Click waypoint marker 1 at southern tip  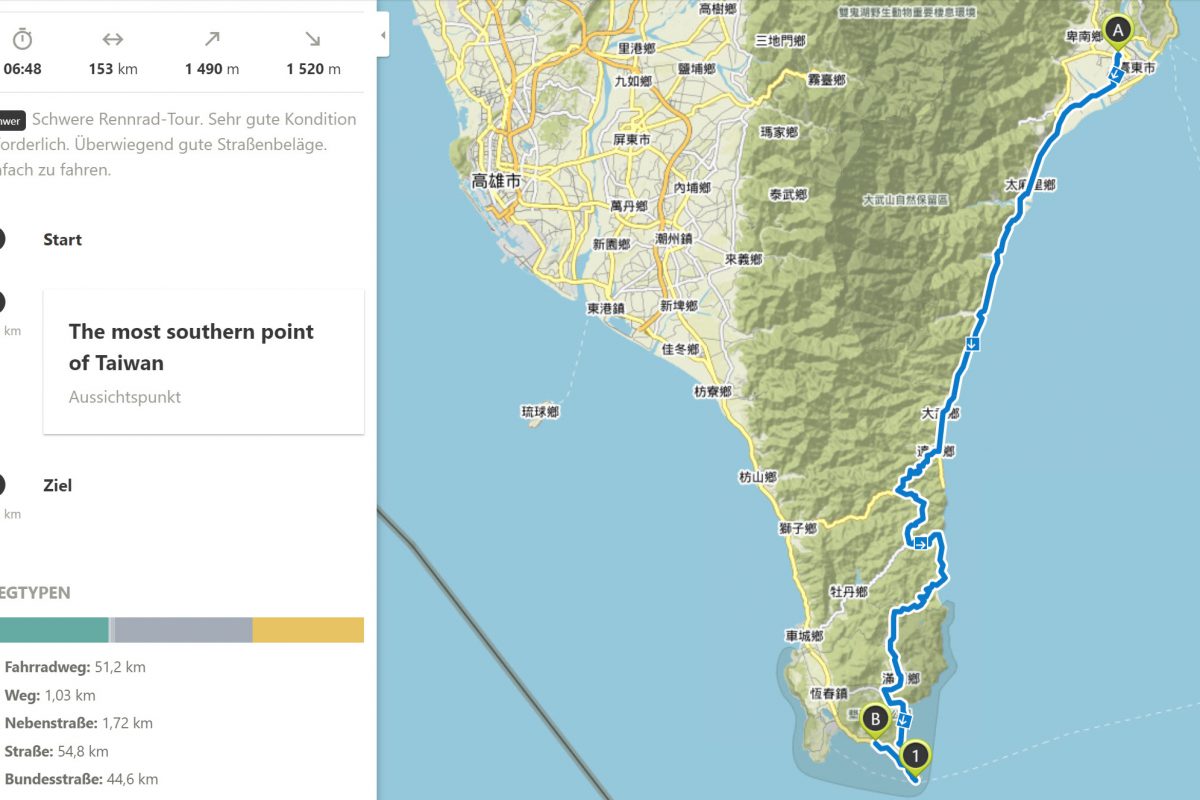point(915,757)
